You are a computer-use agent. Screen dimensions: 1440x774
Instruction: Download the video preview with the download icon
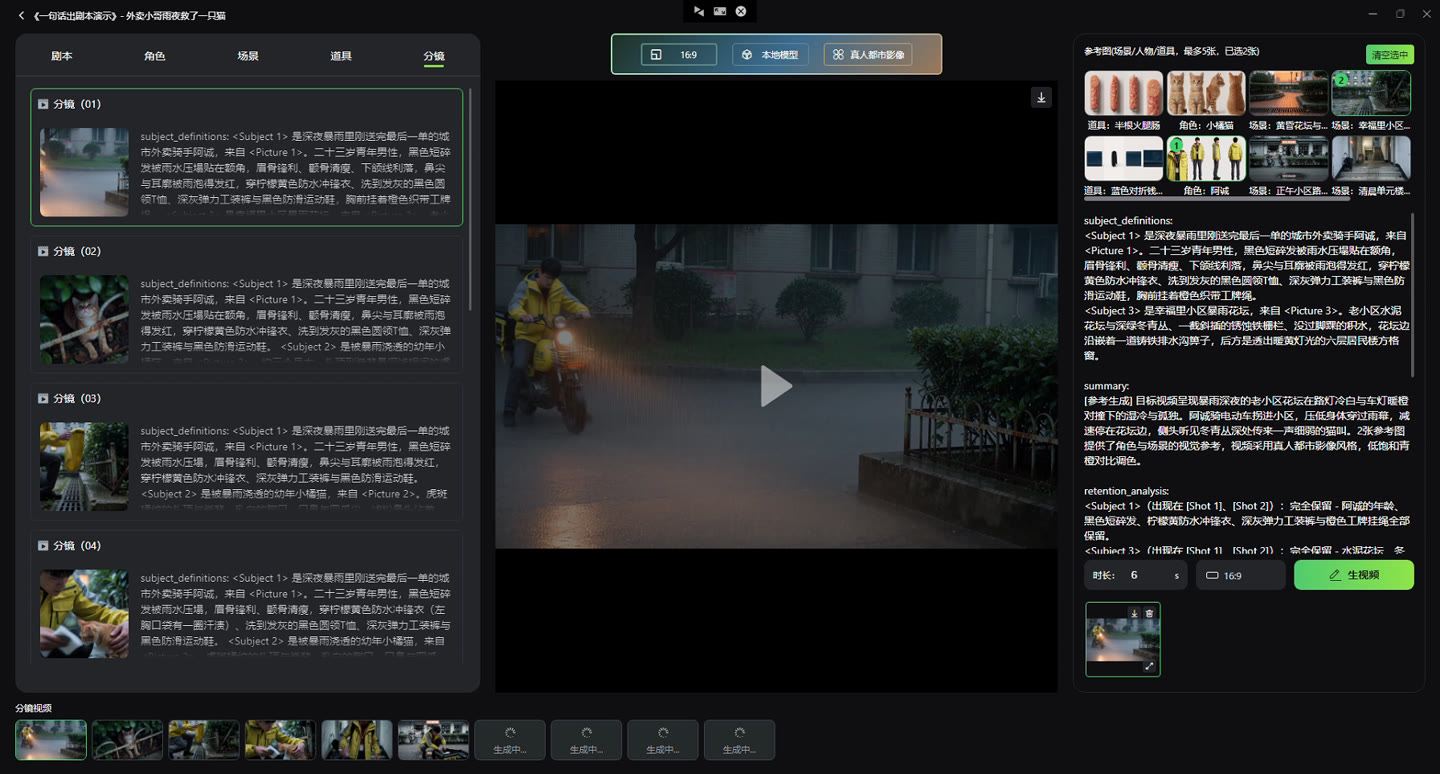coord(1041,97)
